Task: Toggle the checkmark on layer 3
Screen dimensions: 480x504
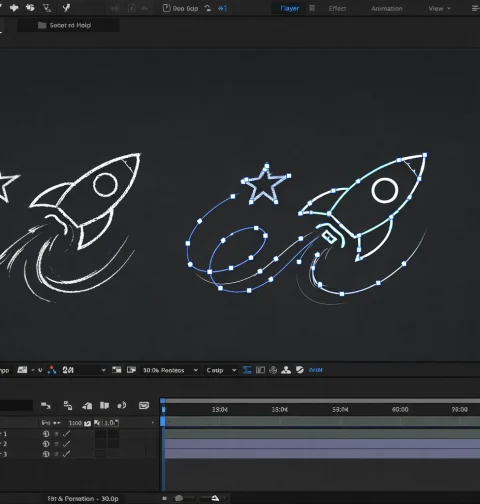Action: click(66, 454)
